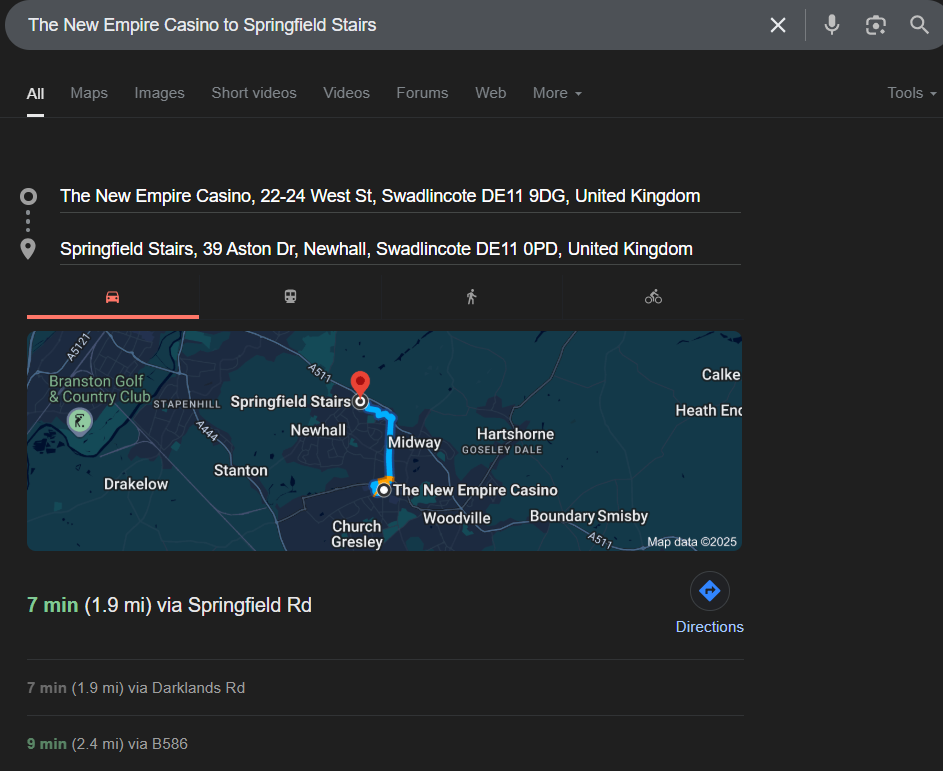Click the Drakelow label on map
The width and height of the screenshot is (943, 771).
click(x=136, y=484)
